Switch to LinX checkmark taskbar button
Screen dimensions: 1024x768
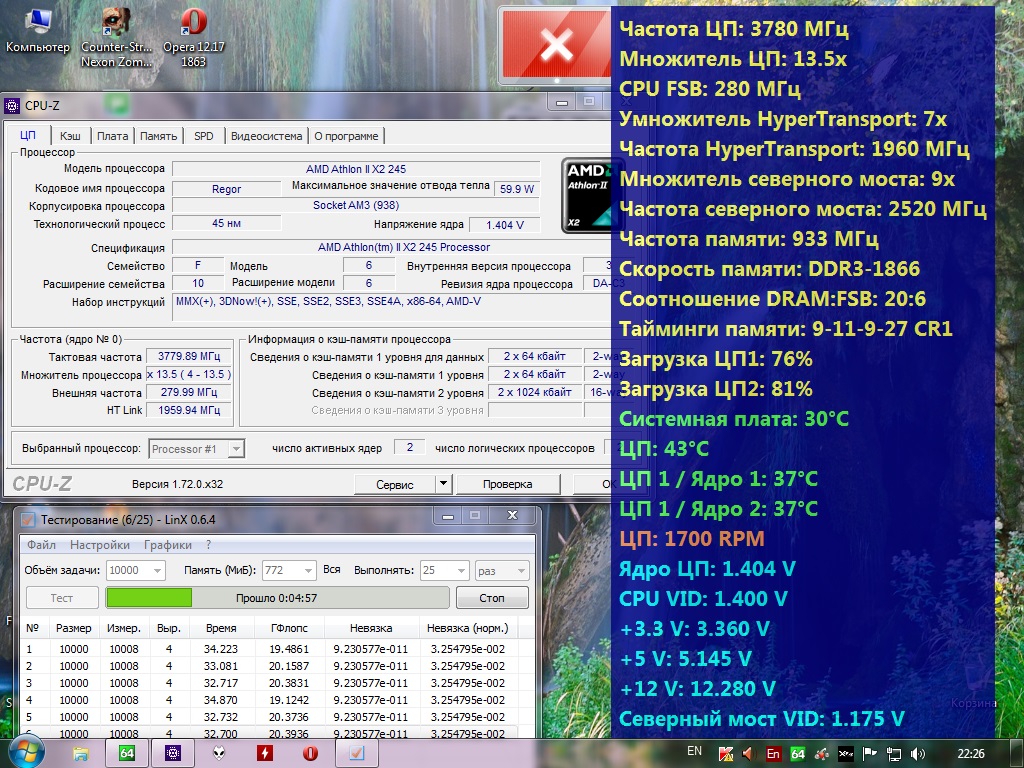point(357,754)
